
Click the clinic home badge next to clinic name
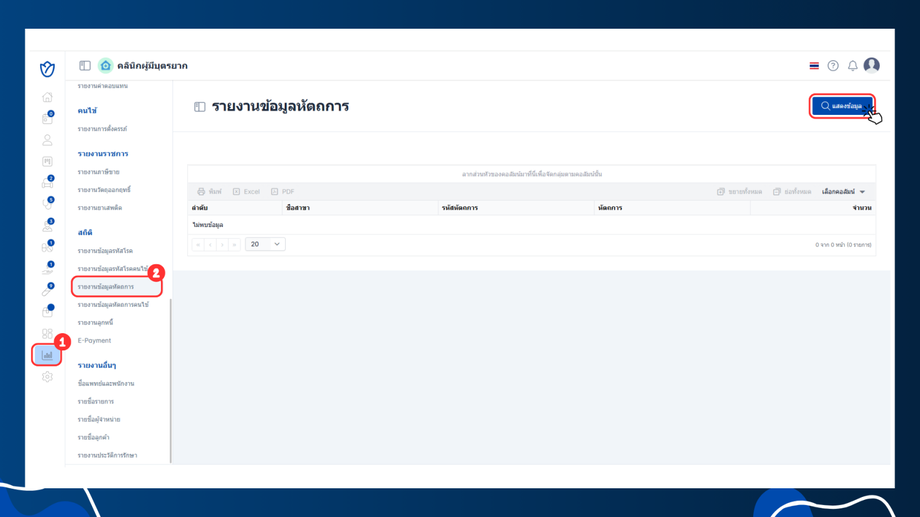pos(106,66)
